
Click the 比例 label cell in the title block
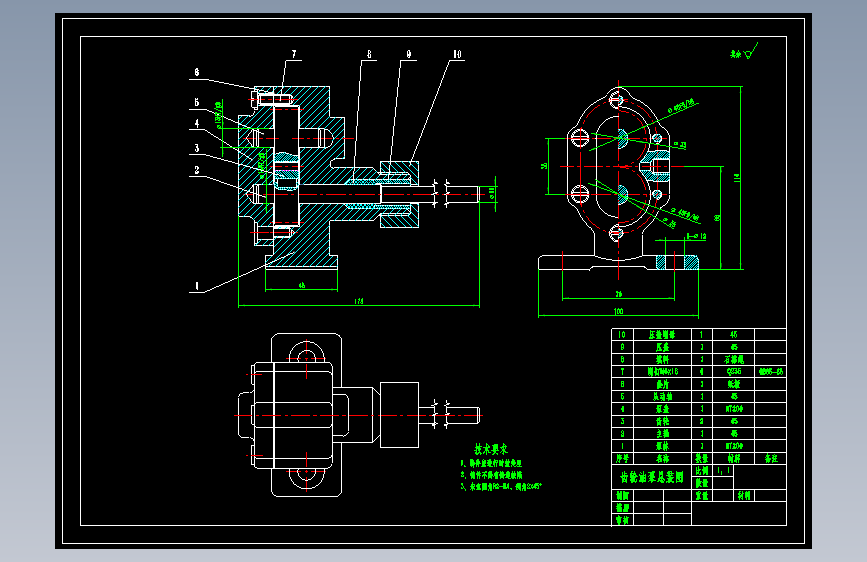pos(702,471)
